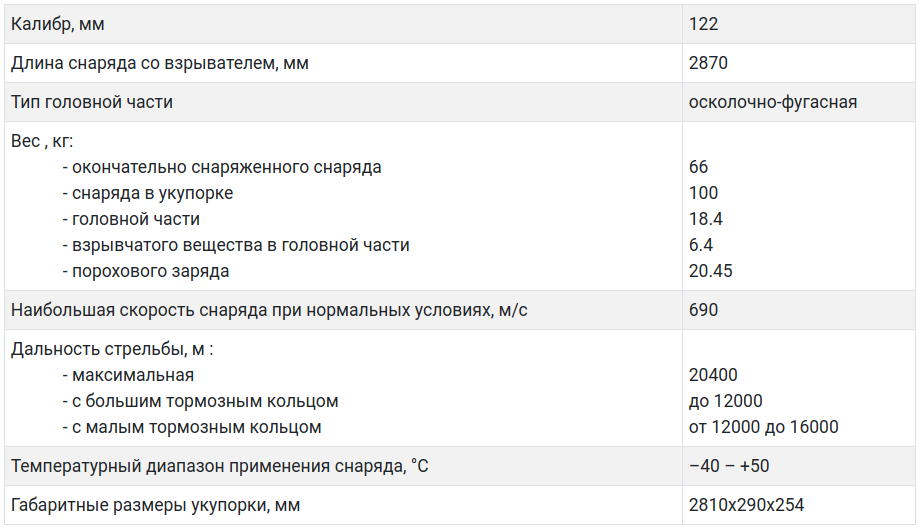Click 'с большим тормозным кольцом' line
The height and width of the screenshot is (530, 920).
pos(200,401)
